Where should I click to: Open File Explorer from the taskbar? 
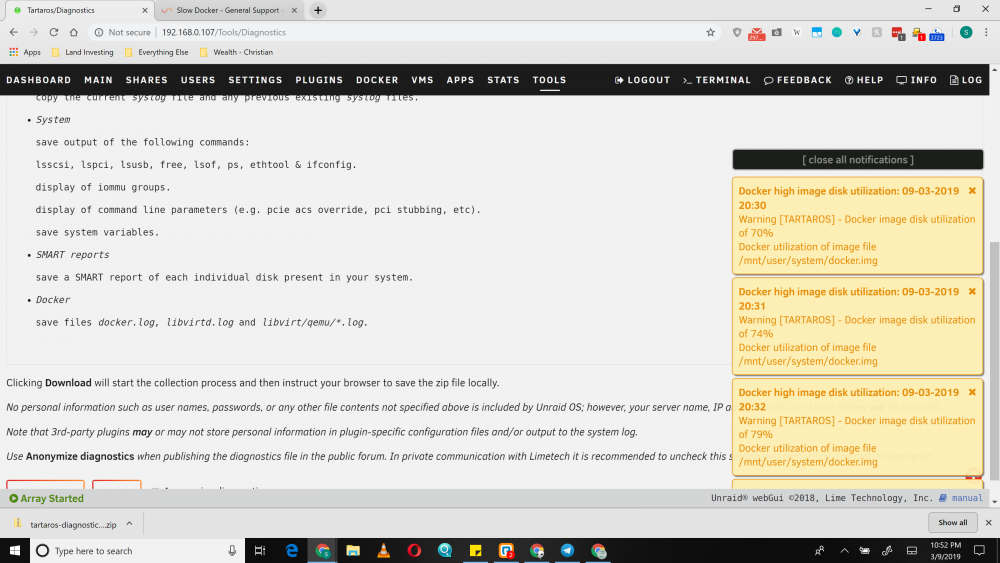coord(353,550)
